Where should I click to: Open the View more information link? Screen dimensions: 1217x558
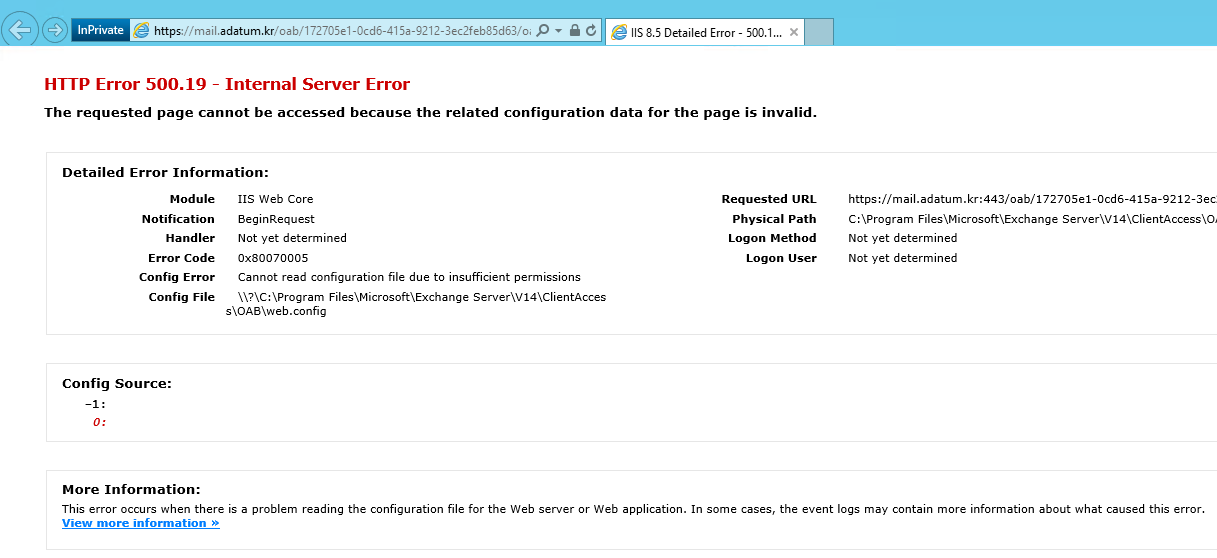141,523
